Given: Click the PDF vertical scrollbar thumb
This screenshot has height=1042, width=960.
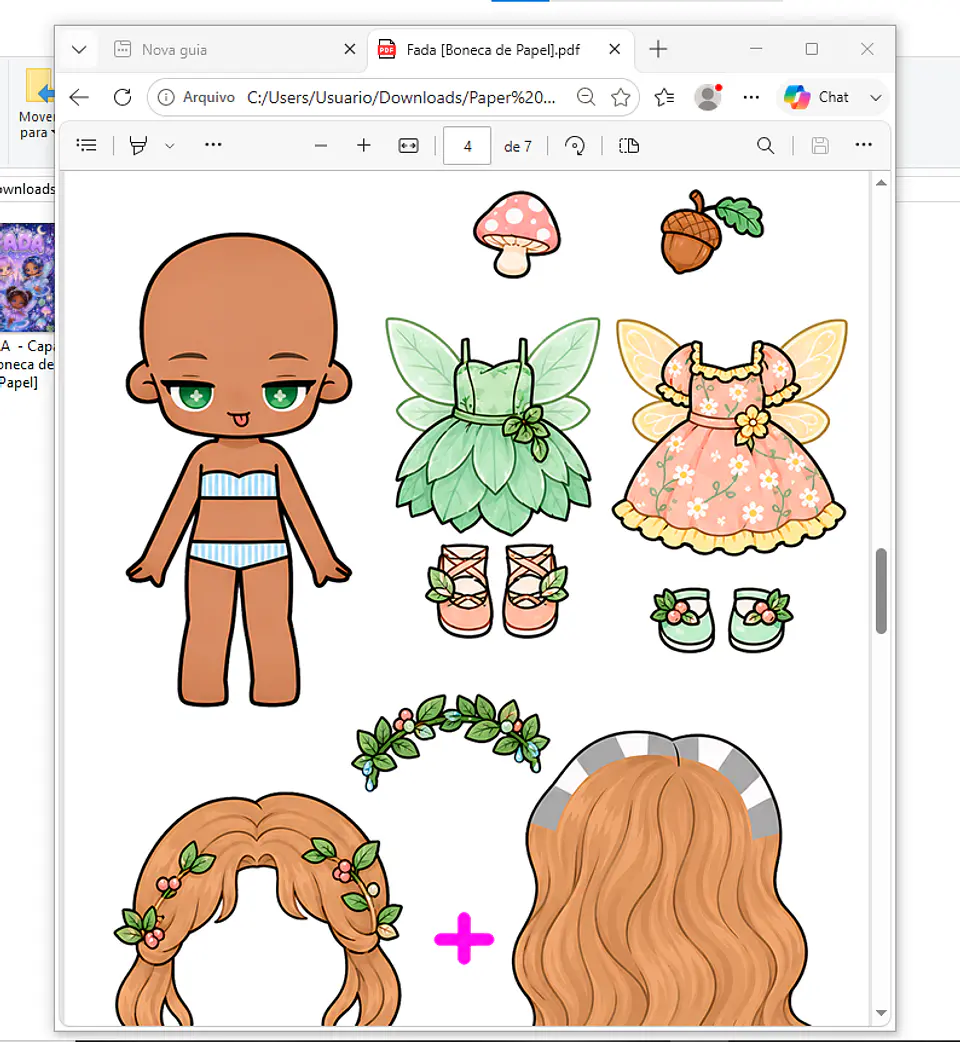Looking at the screenshot, I should tap(881, 591).
